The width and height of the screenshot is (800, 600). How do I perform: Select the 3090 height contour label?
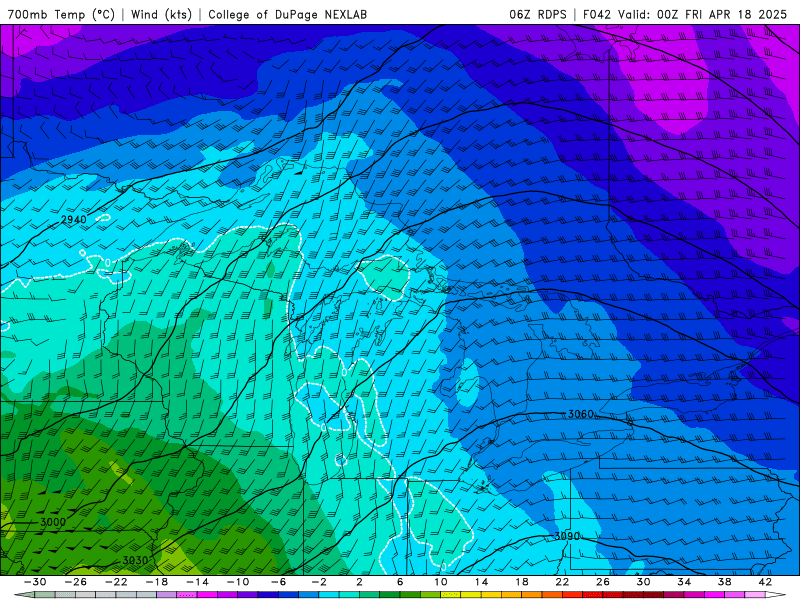(x=567, y=536)
